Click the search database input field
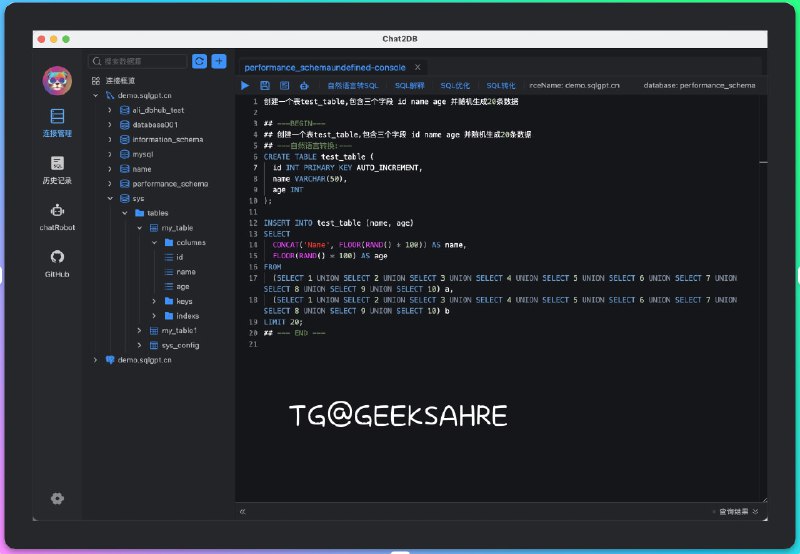The width and height of the screenshot is (800, 554). pos(145,61)
